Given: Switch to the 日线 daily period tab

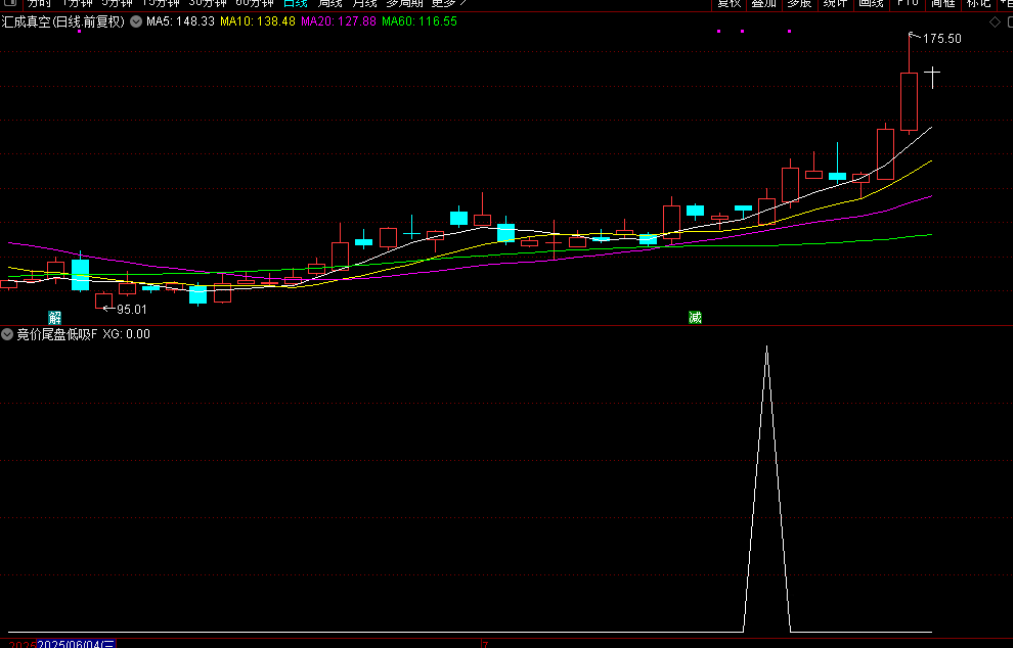Looking at the screenshot, I should (x=295, y=4).
